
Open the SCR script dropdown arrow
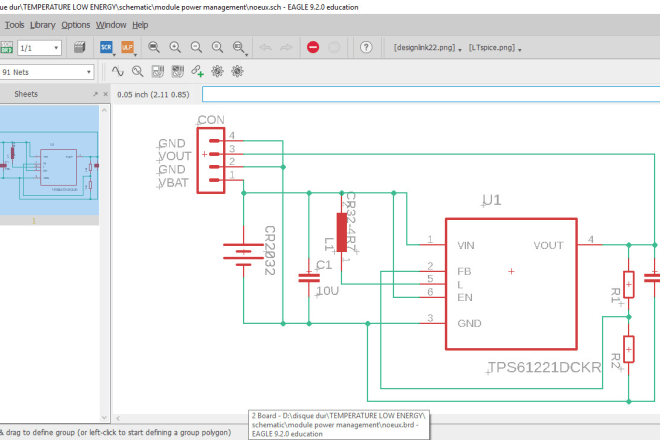[114, 55]
